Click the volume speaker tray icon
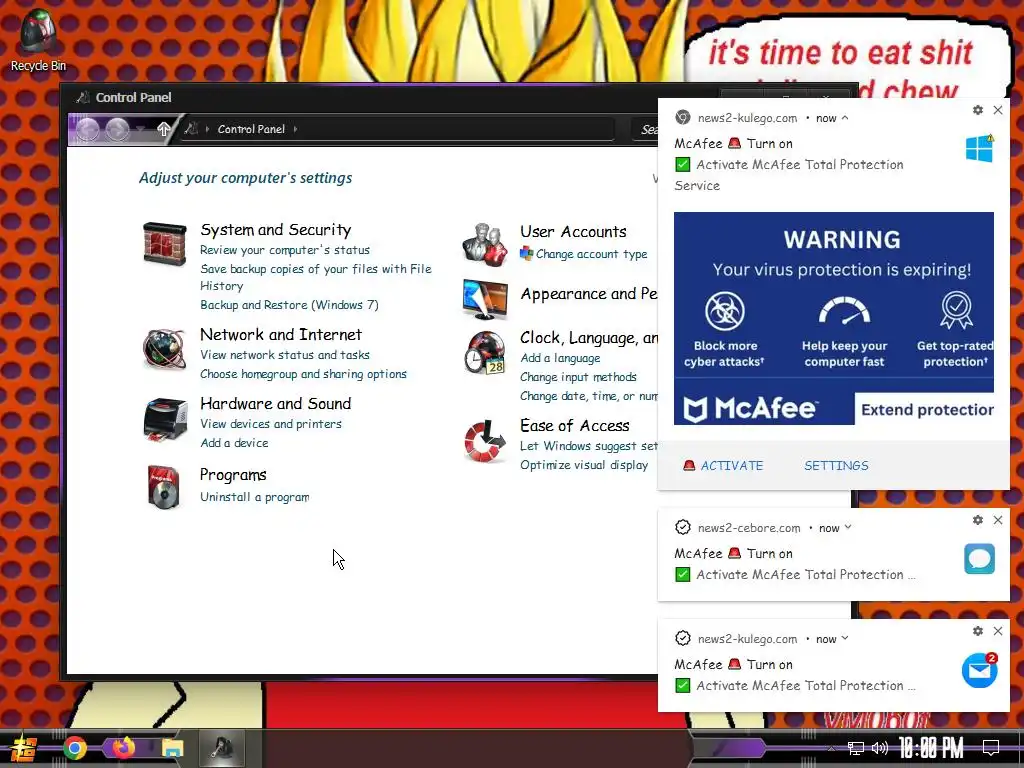 [880, 748]
